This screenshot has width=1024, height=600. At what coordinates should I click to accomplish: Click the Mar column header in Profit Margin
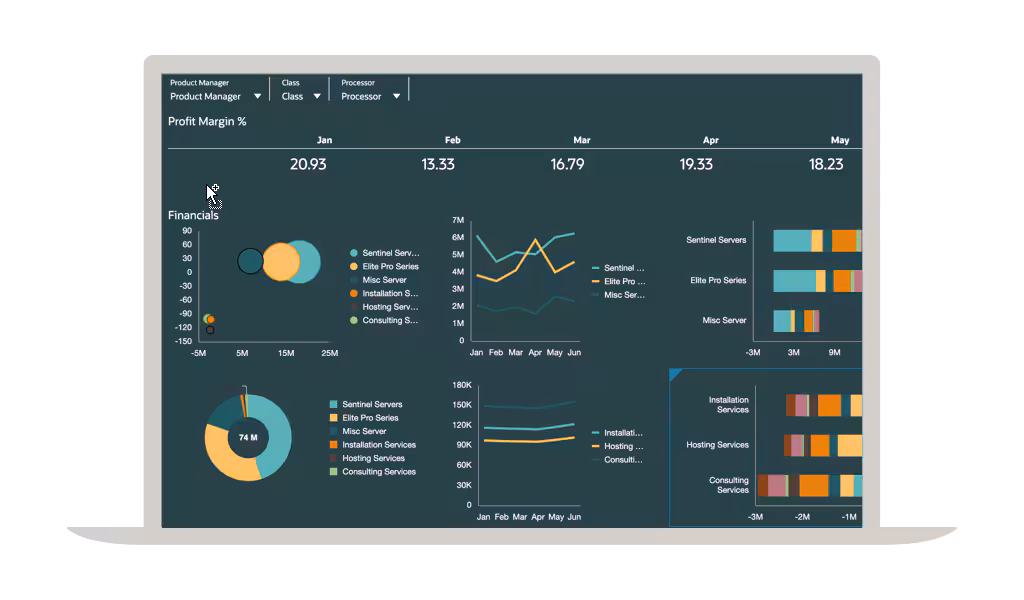tap(582, 140)
